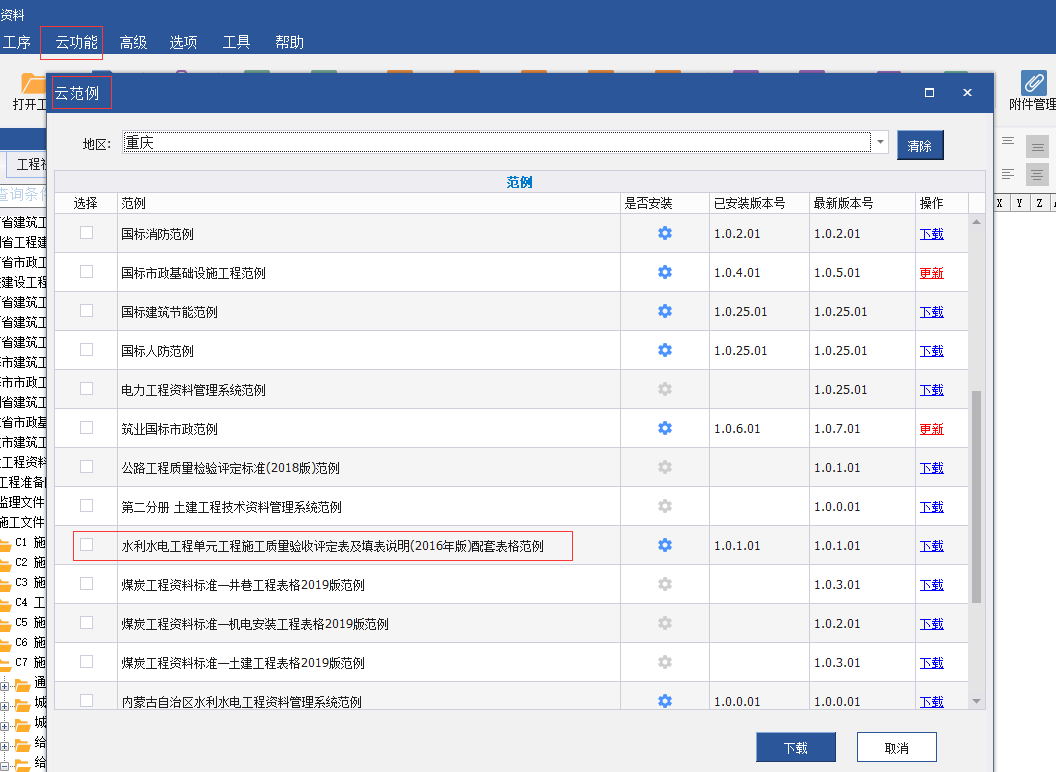Click the install gear icon for 国标人防范例
This screenshot has width=1056, height=772.
coord(665,350)
